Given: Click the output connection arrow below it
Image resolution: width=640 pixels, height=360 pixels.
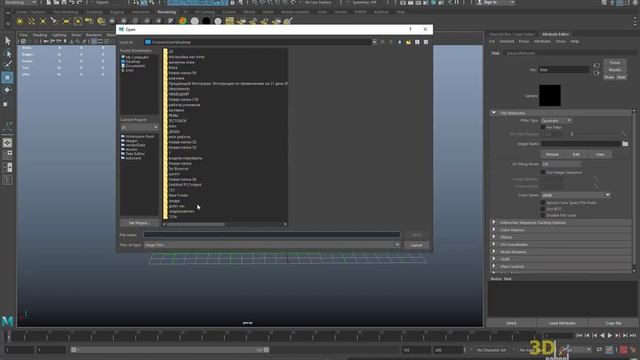Looking at the screenshot, I should click(x=596, y=73).
